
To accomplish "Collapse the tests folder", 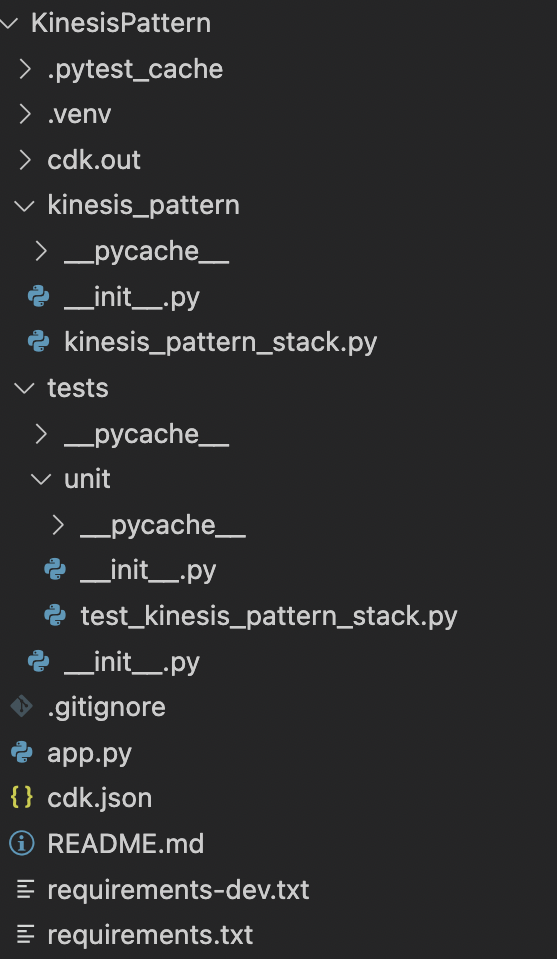I will (x=24, y=388).
